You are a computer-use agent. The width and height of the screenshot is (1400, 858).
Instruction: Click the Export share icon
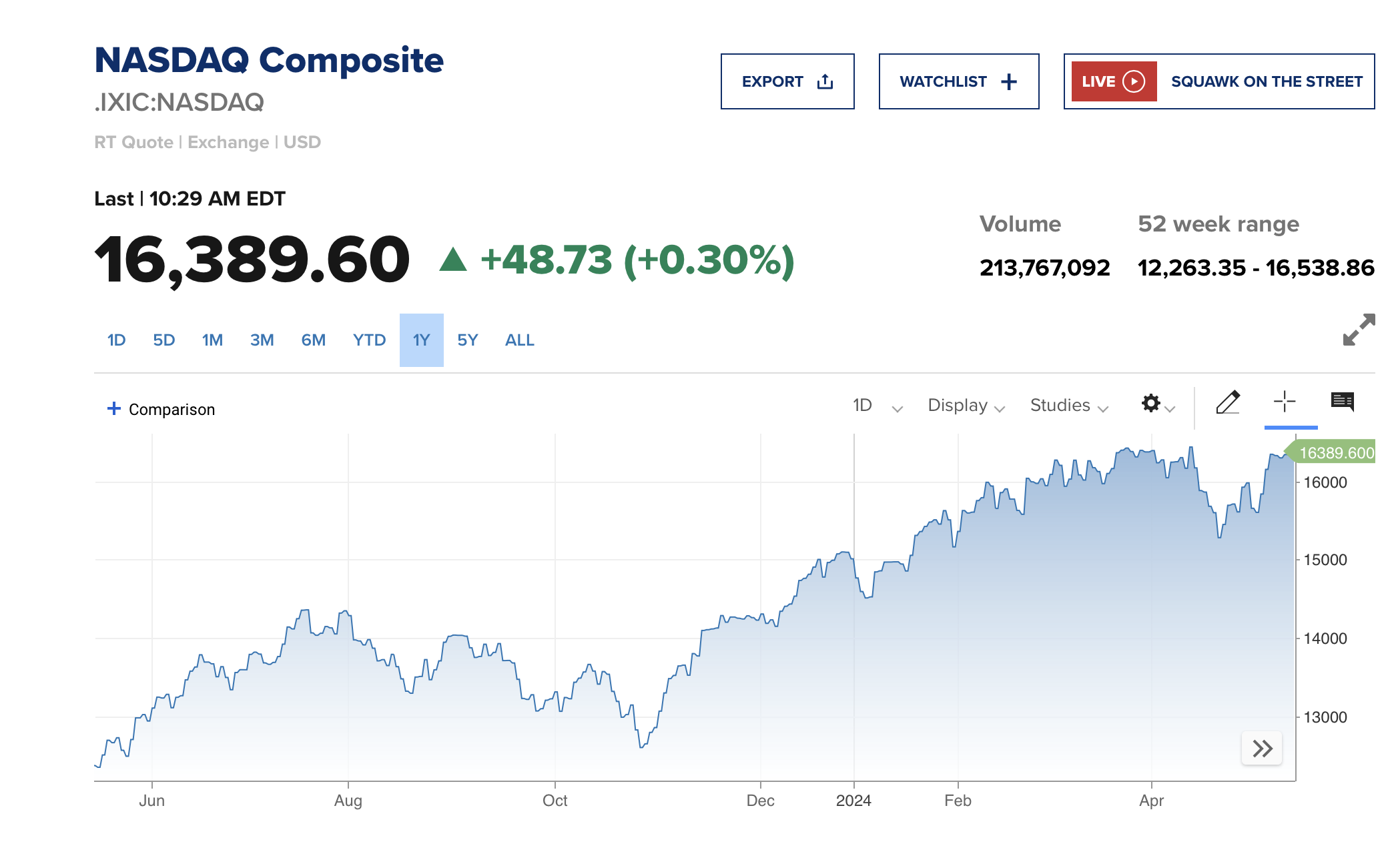pyautogui.click(x=825, y=81)
